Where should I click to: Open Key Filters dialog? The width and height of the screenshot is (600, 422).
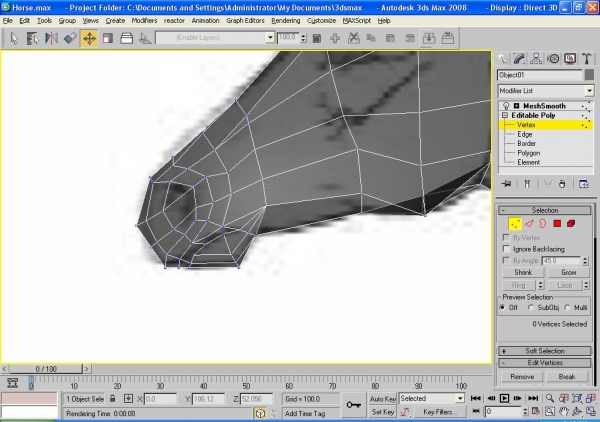(440, 412)
